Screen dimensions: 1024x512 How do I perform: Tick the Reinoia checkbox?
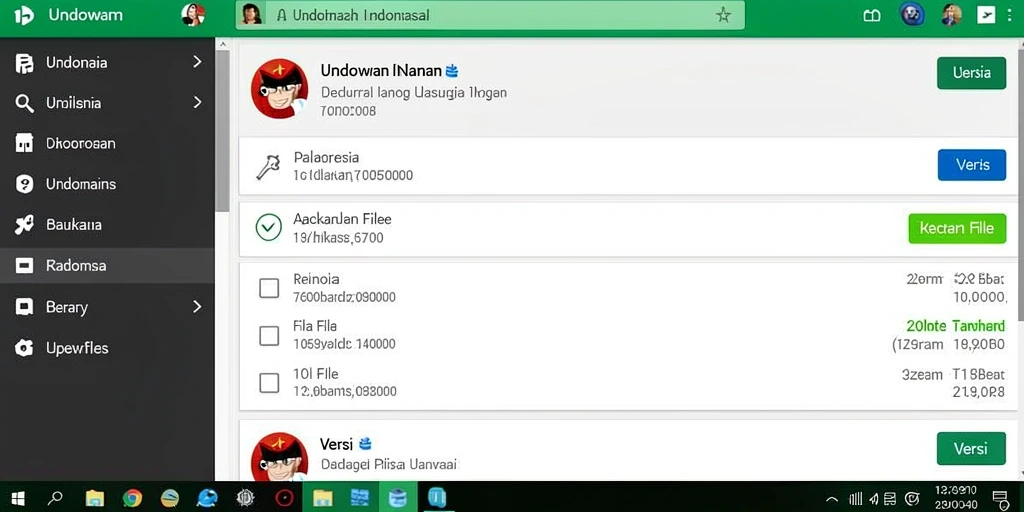(269, 287)
